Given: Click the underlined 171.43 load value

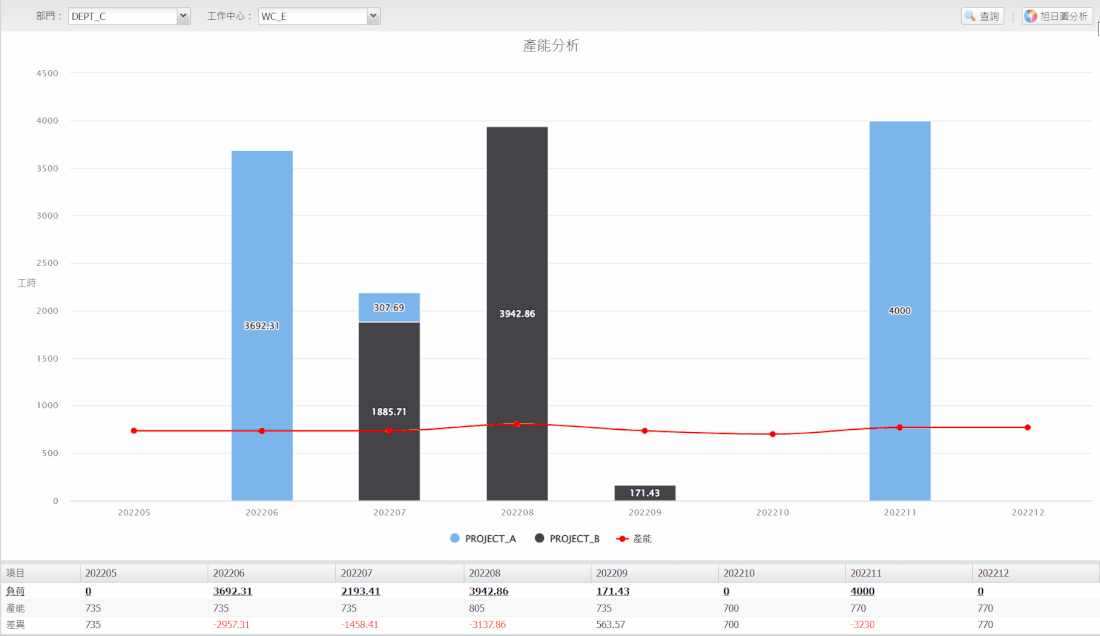Looking at the screenshot, I should (x=612, y=591).
